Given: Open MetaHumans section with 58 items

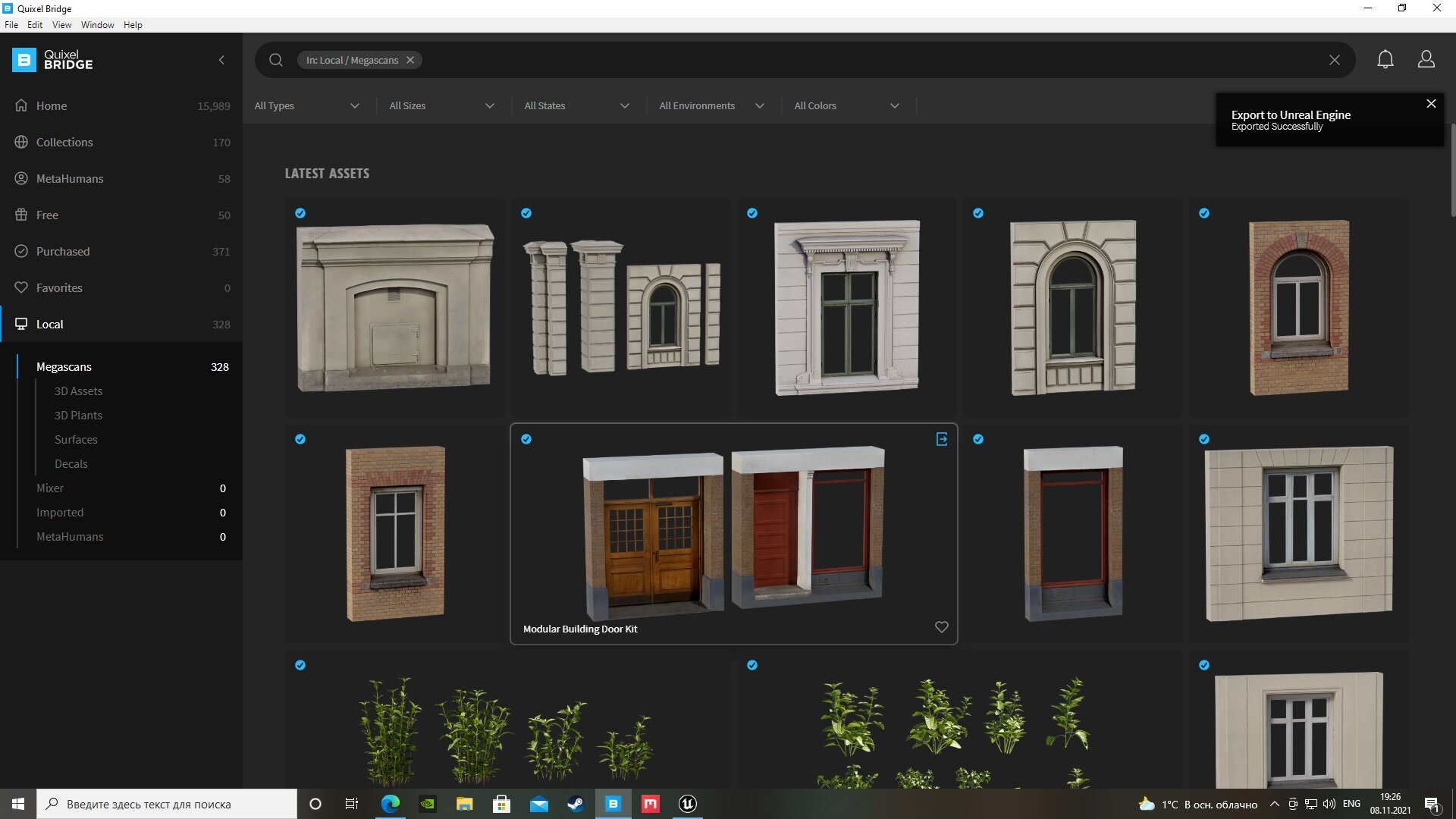Looking at the screenshot, I should [x=121, y=178].
